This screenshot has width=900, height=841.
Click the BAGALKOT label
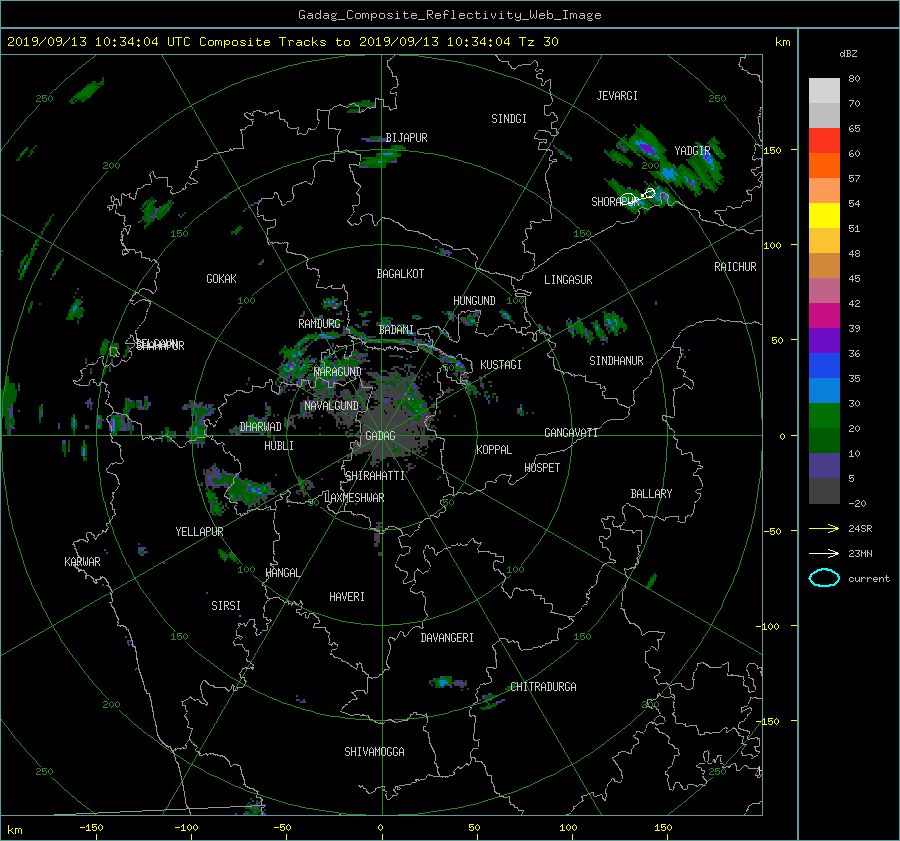(400, 274)
